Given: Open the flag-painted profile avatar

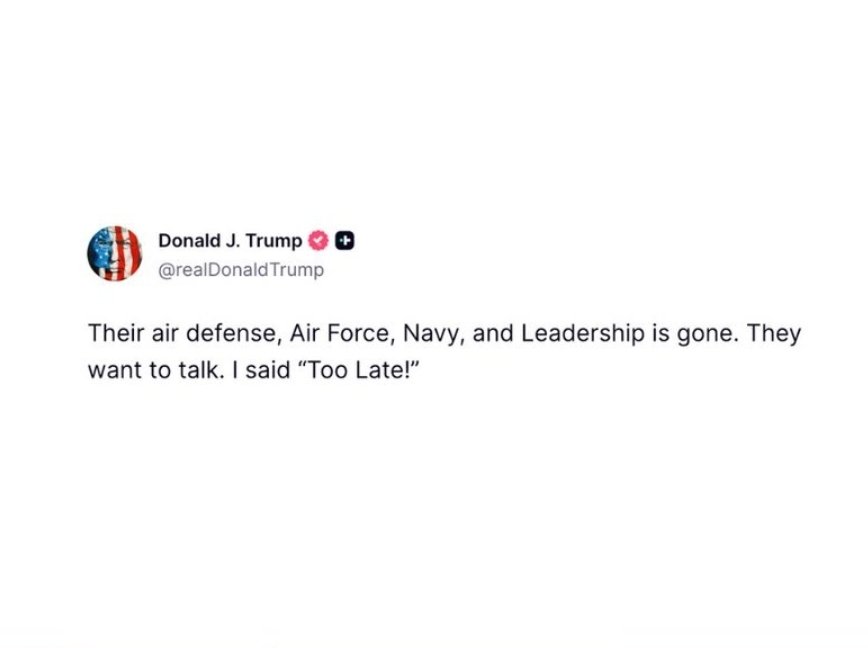Looking at the screenshot, I should (x=115, y=253).
